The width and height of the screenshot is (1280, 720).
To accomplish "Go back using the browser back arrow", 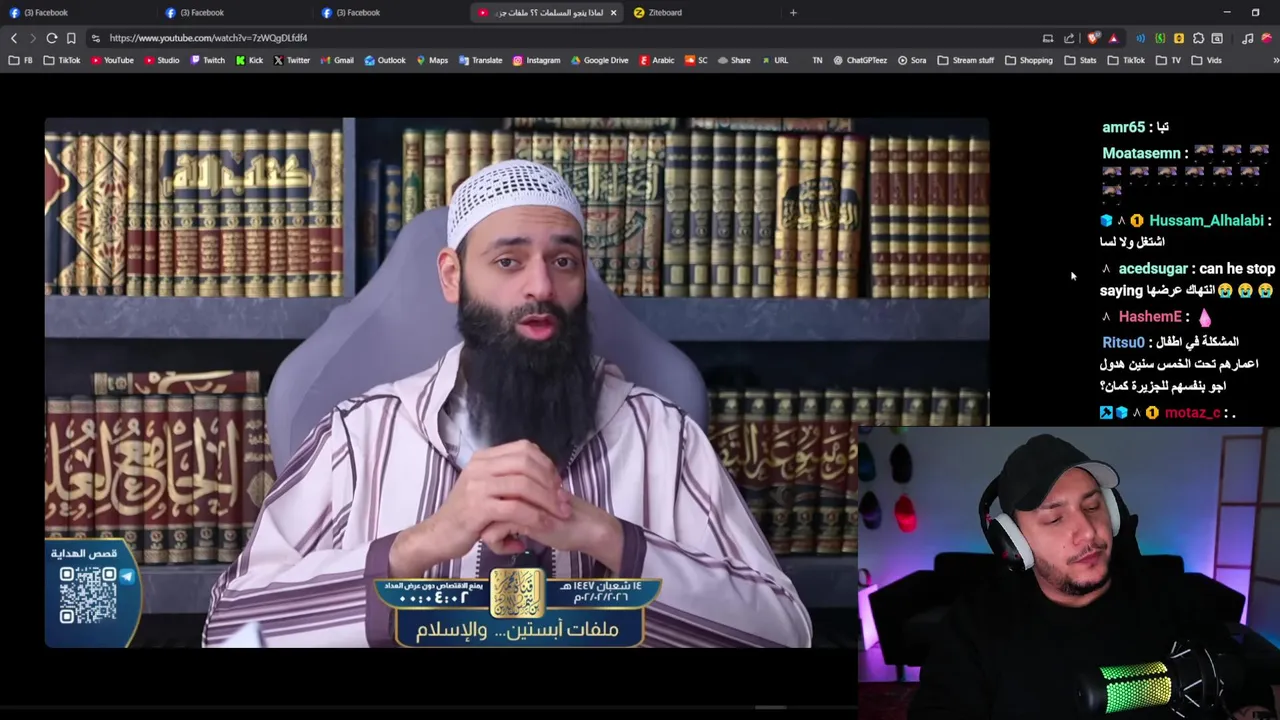I will point(14,38).
